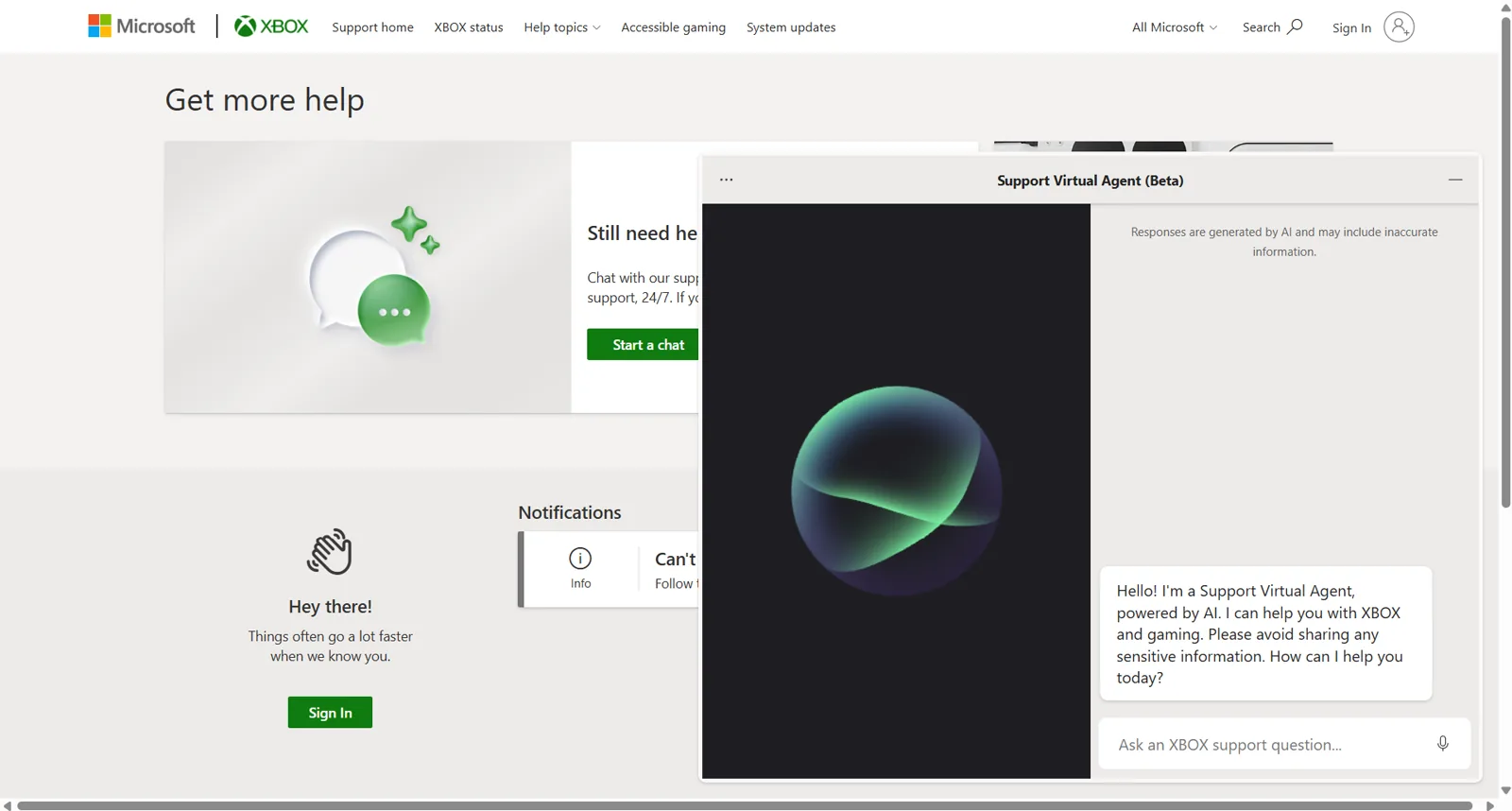This screenshot has height=811, width=1512.
Task: Click the AI responses disclaimer text
Action: click(x=1284, y=241)
